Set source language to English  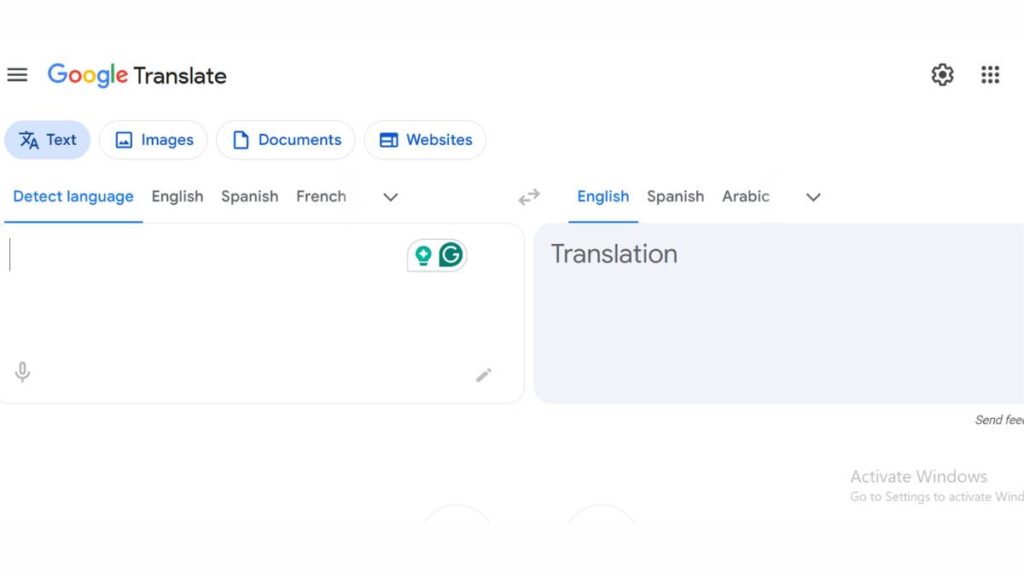pyautogui.click(x=178, y=197)
